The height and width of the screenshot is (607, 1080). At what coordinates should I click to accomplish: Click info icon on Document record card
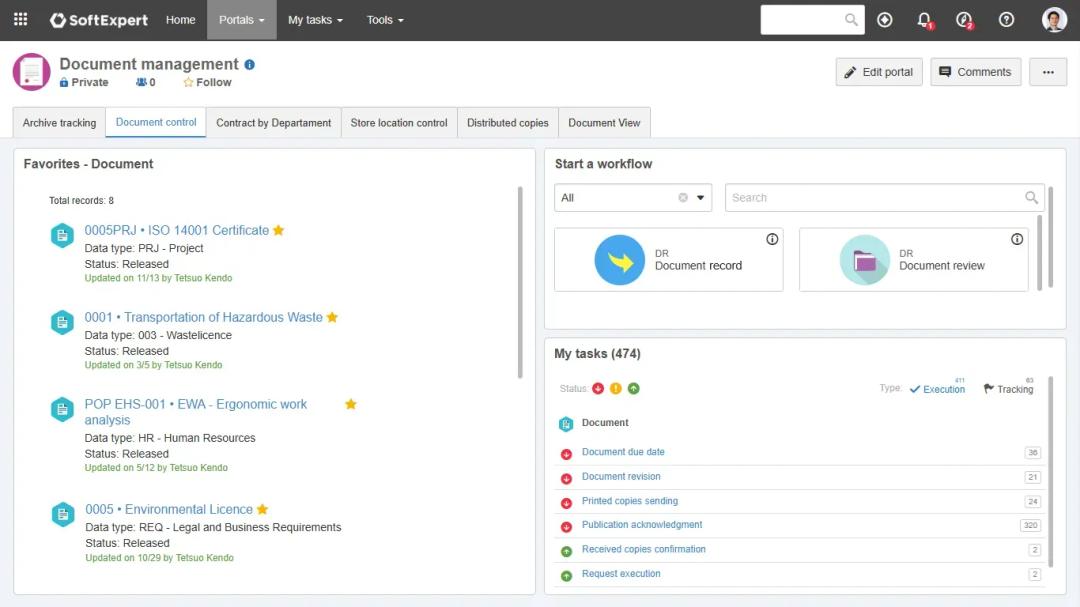click(x=772, y=239)
